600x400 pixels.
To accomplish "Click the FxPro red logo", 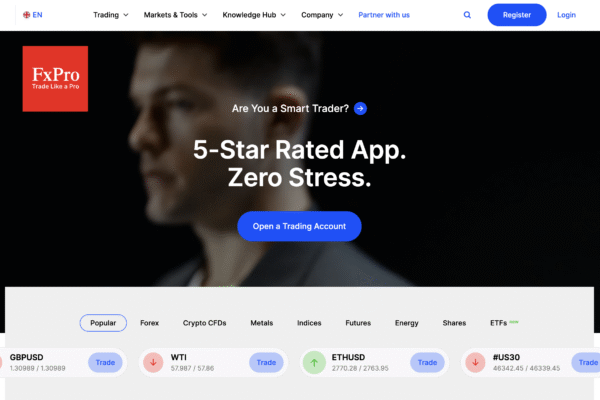I will pyautogui.click(x=55, y=79).
